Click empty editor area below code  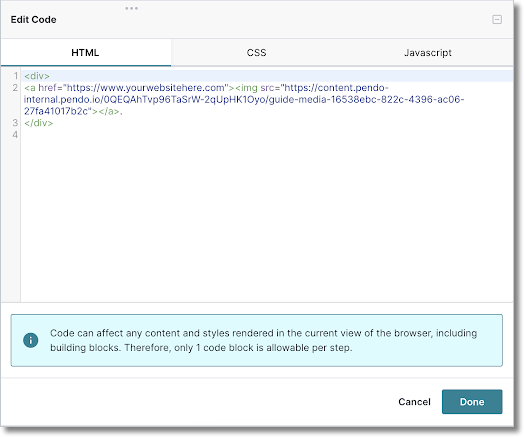click(x=267, y=217)
